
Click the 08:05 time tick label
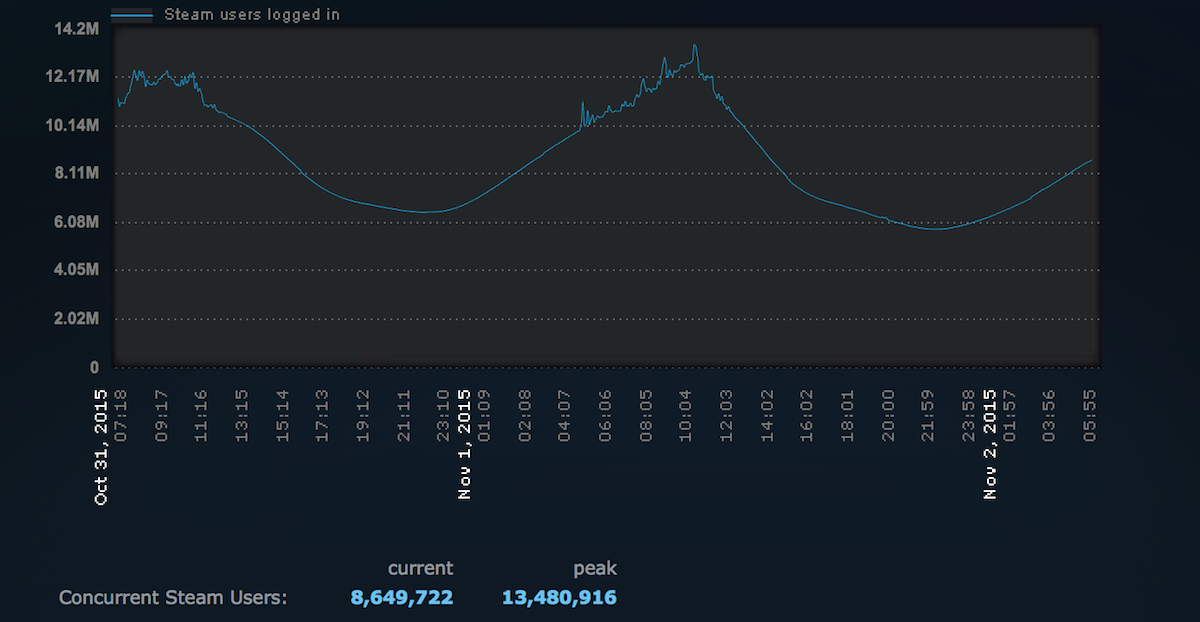coord(646,416)
